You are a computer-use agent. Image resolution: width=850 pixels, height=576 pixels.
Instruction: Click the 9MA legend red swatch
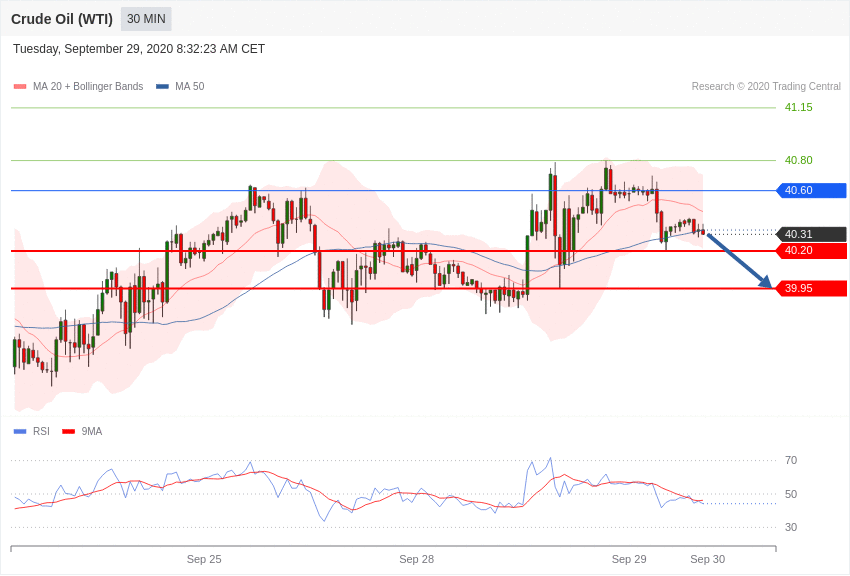(x=68, y=431)
